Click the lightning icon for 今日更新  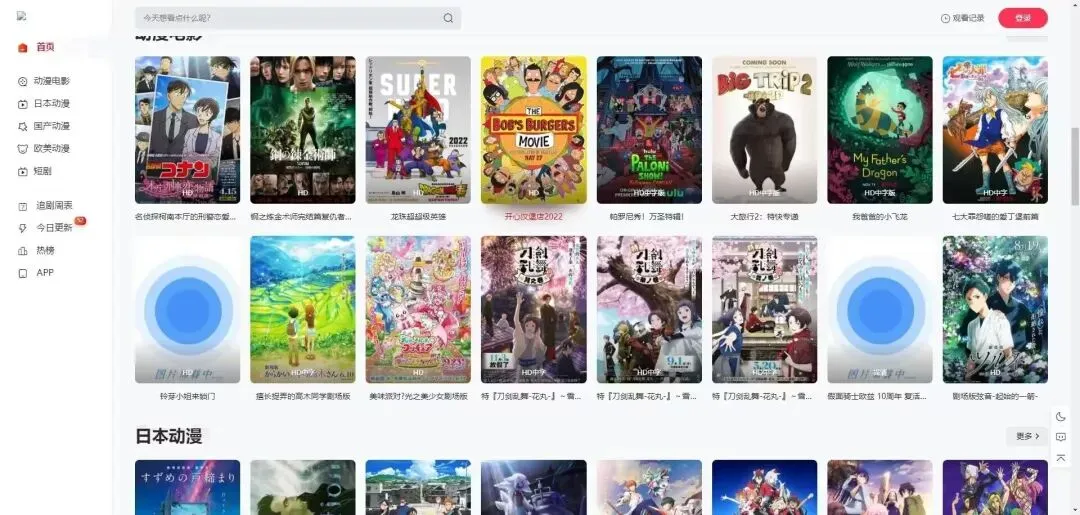tap(23, 228)
